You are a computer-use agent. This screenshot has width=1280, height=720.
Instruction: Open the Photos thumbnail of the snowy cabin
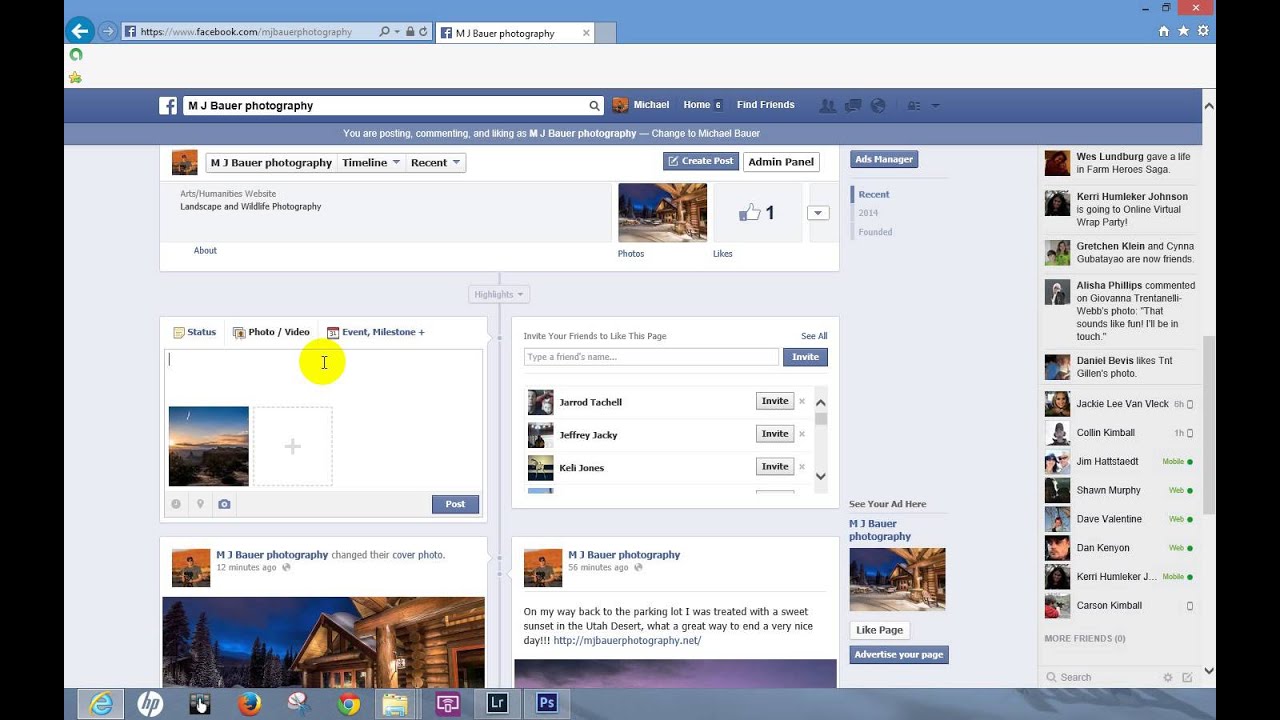662,212
